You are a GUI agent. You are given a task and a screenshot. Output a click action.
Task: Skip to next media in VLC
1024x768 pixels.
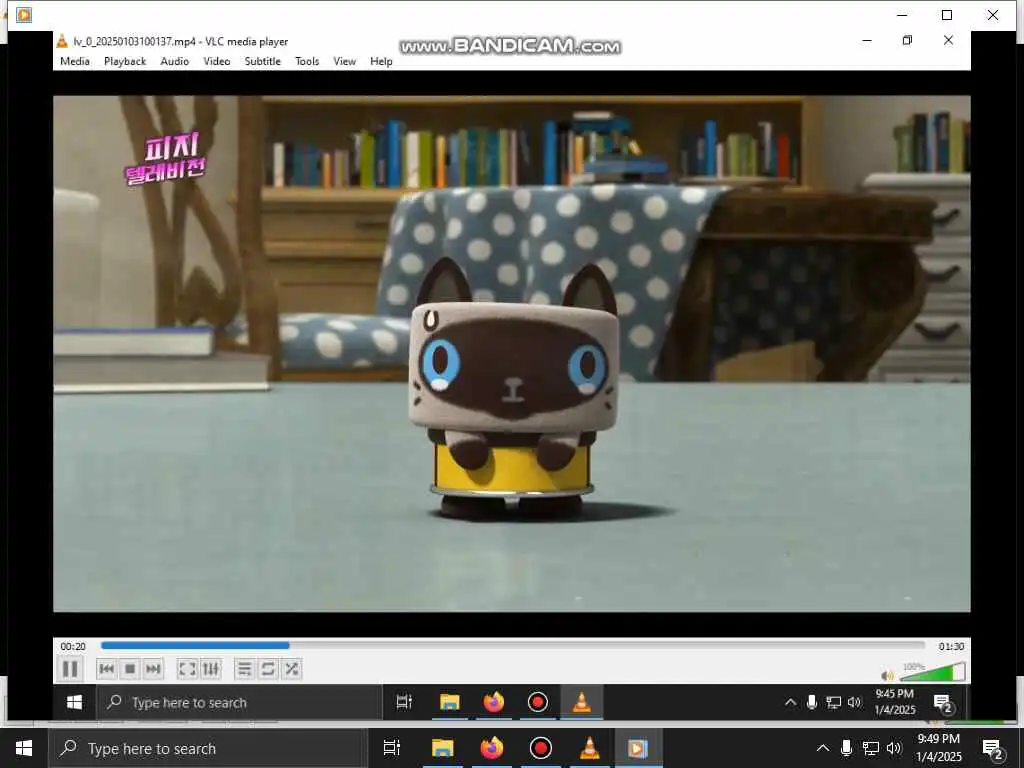click(x=153, y=669)
